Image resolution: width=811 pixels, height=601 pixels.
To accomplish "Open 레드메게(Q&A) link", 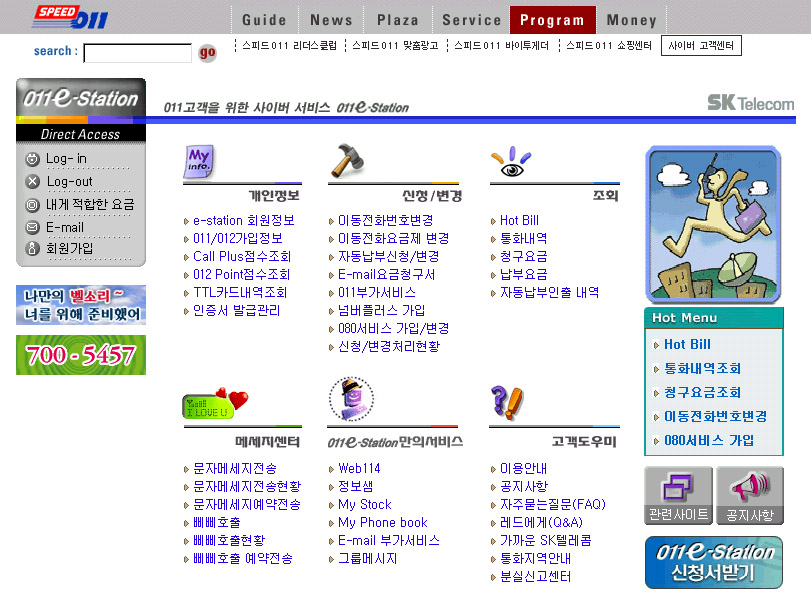I will click(541, 522).
